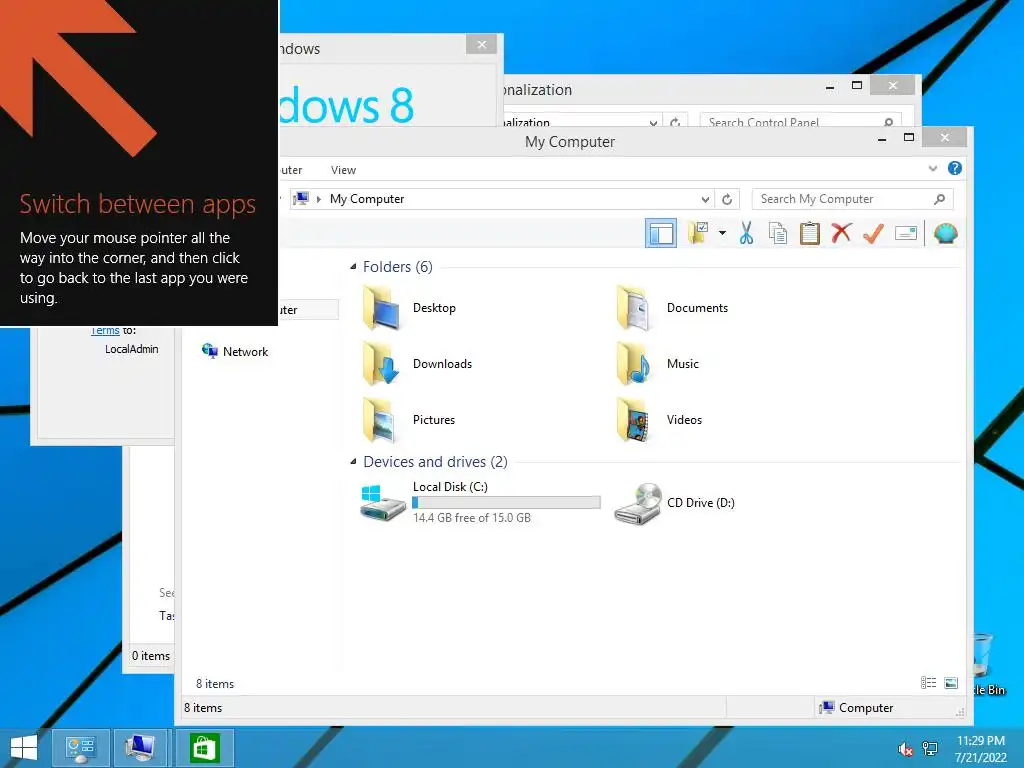Select Network in the navigation pane

(x=236, y=351)
